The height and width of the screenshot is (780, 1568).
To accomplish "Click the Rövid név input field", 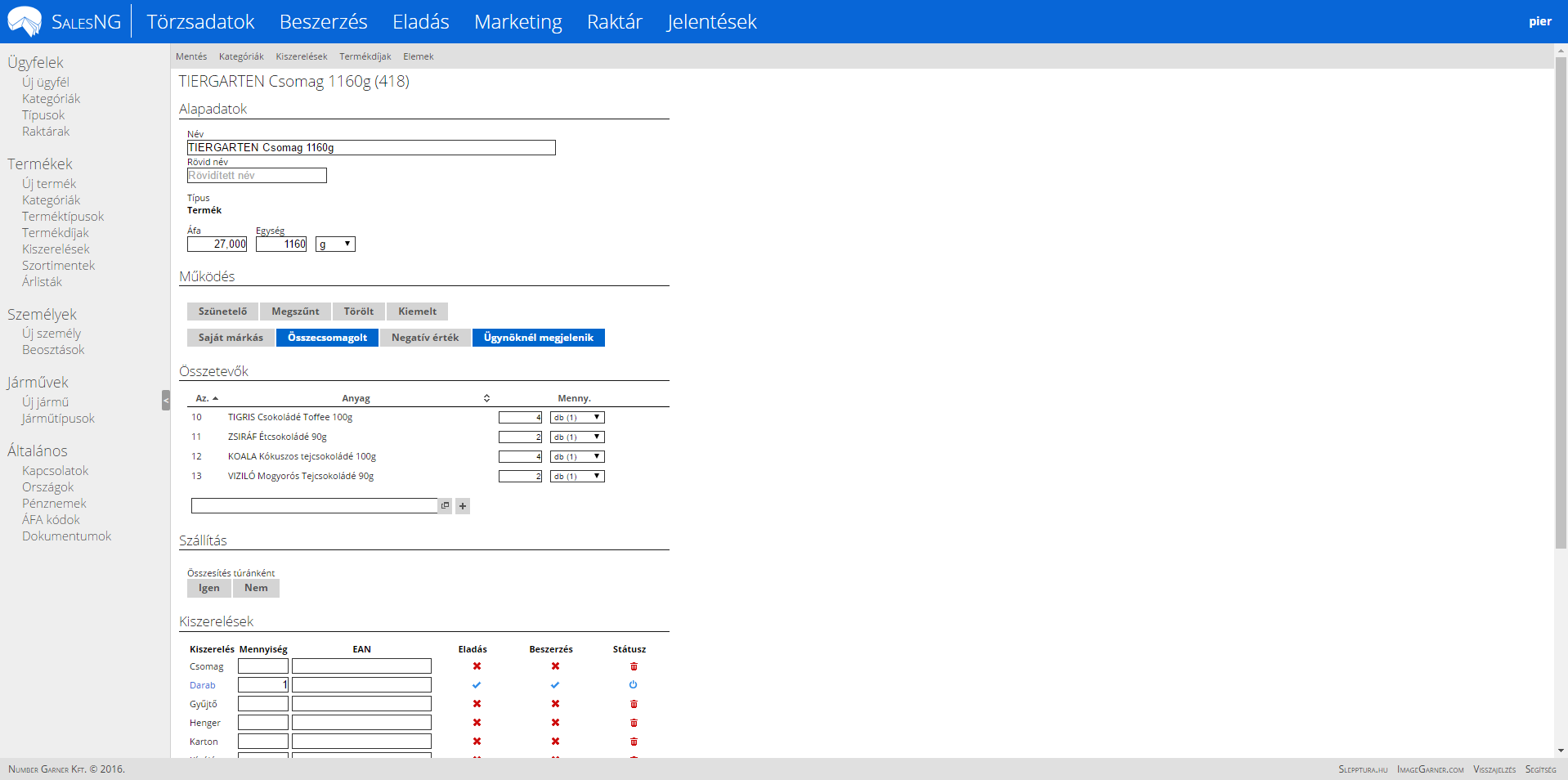I will point(257,175).
